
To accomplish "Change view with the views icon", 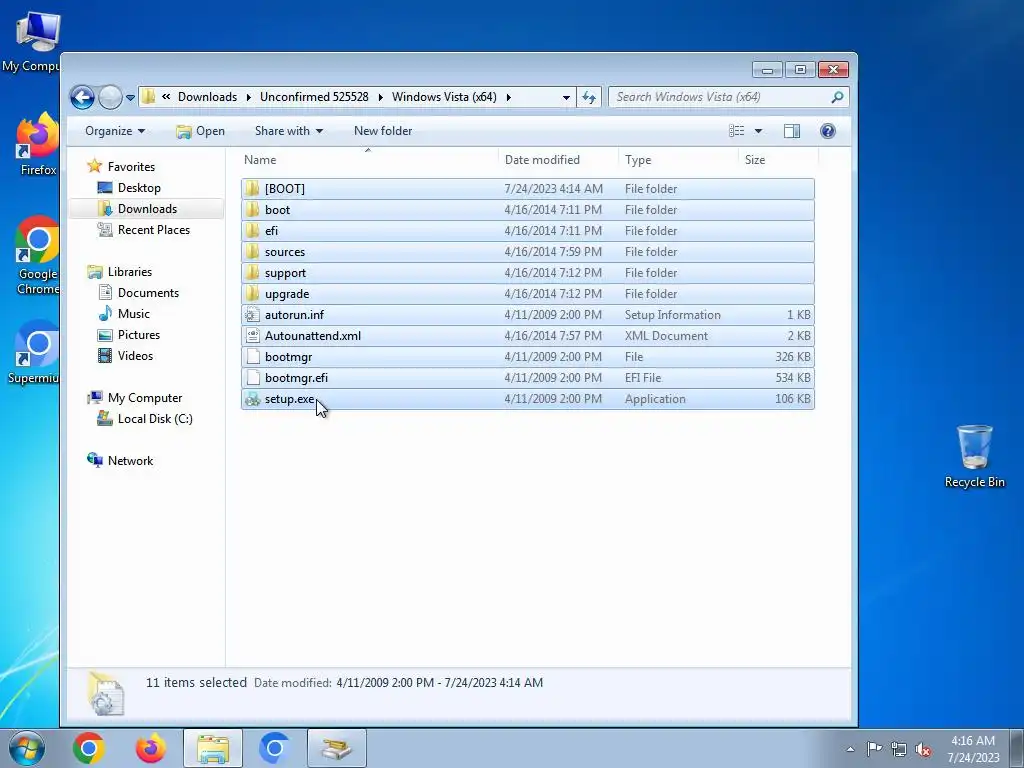I will pyautogui.click(x=736, y=131).
